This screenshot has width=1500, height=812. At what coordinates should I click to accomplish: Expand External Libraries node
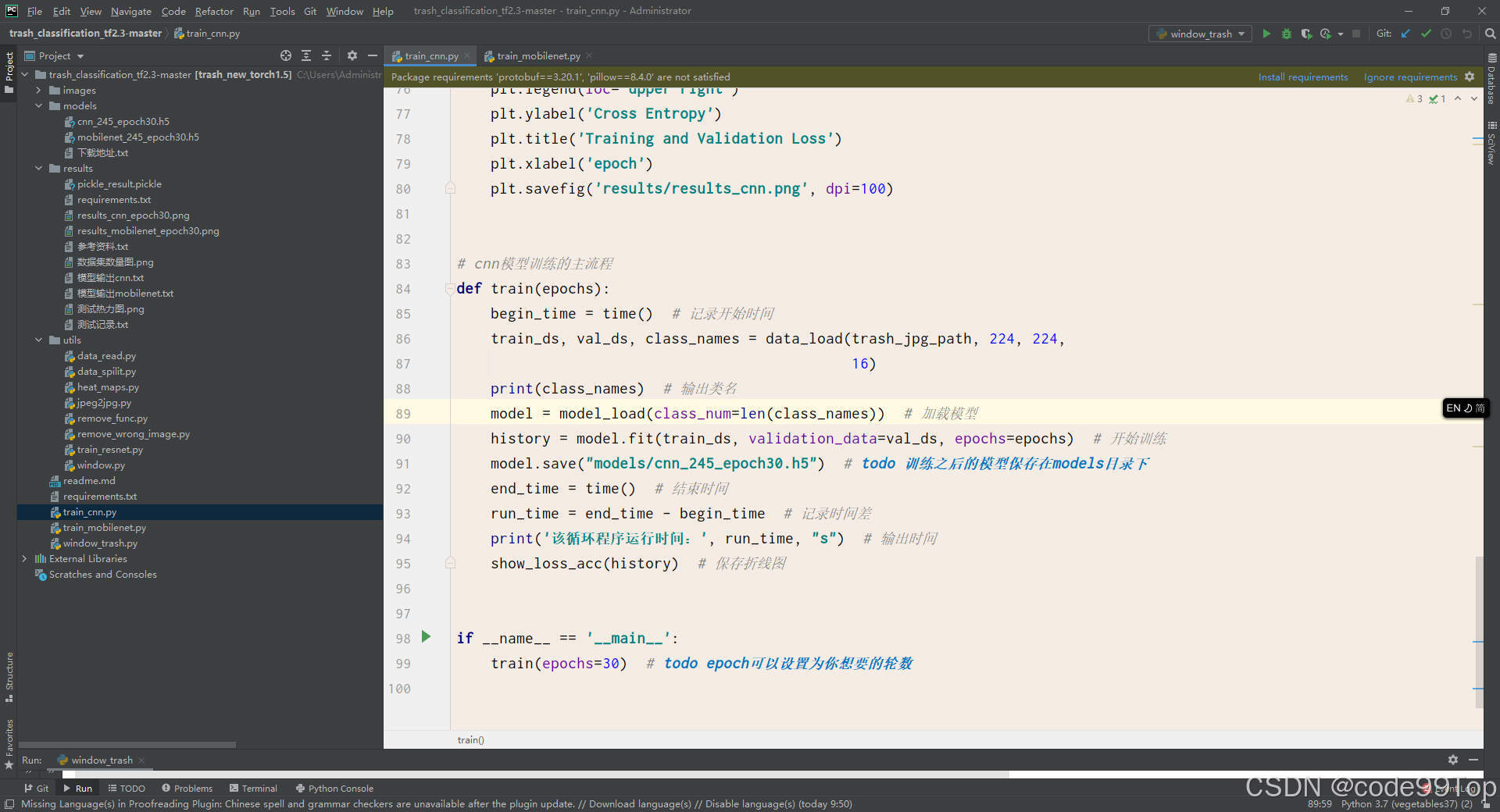(24, 559)
